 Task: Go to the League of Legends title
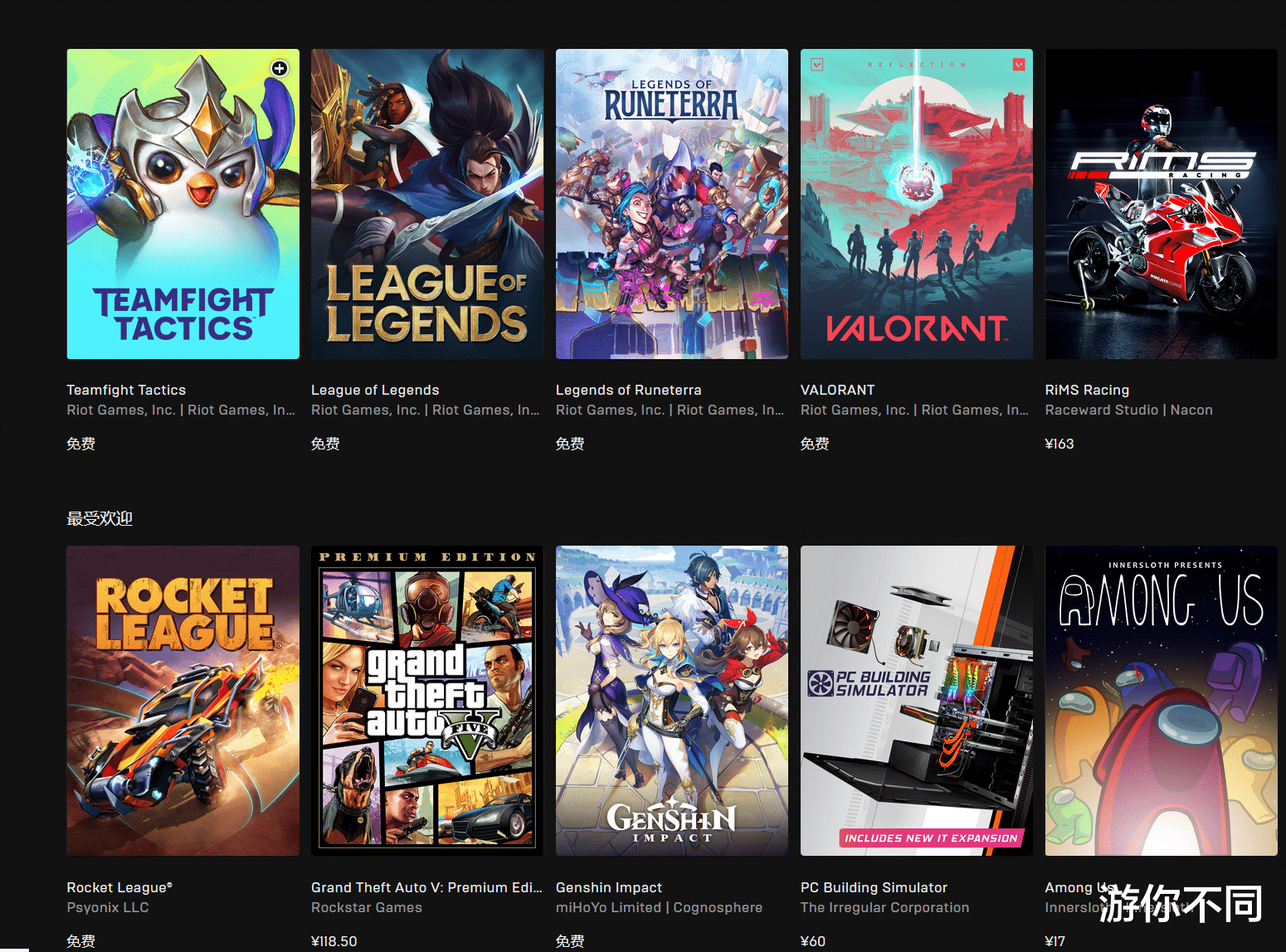tap(375, 390)
